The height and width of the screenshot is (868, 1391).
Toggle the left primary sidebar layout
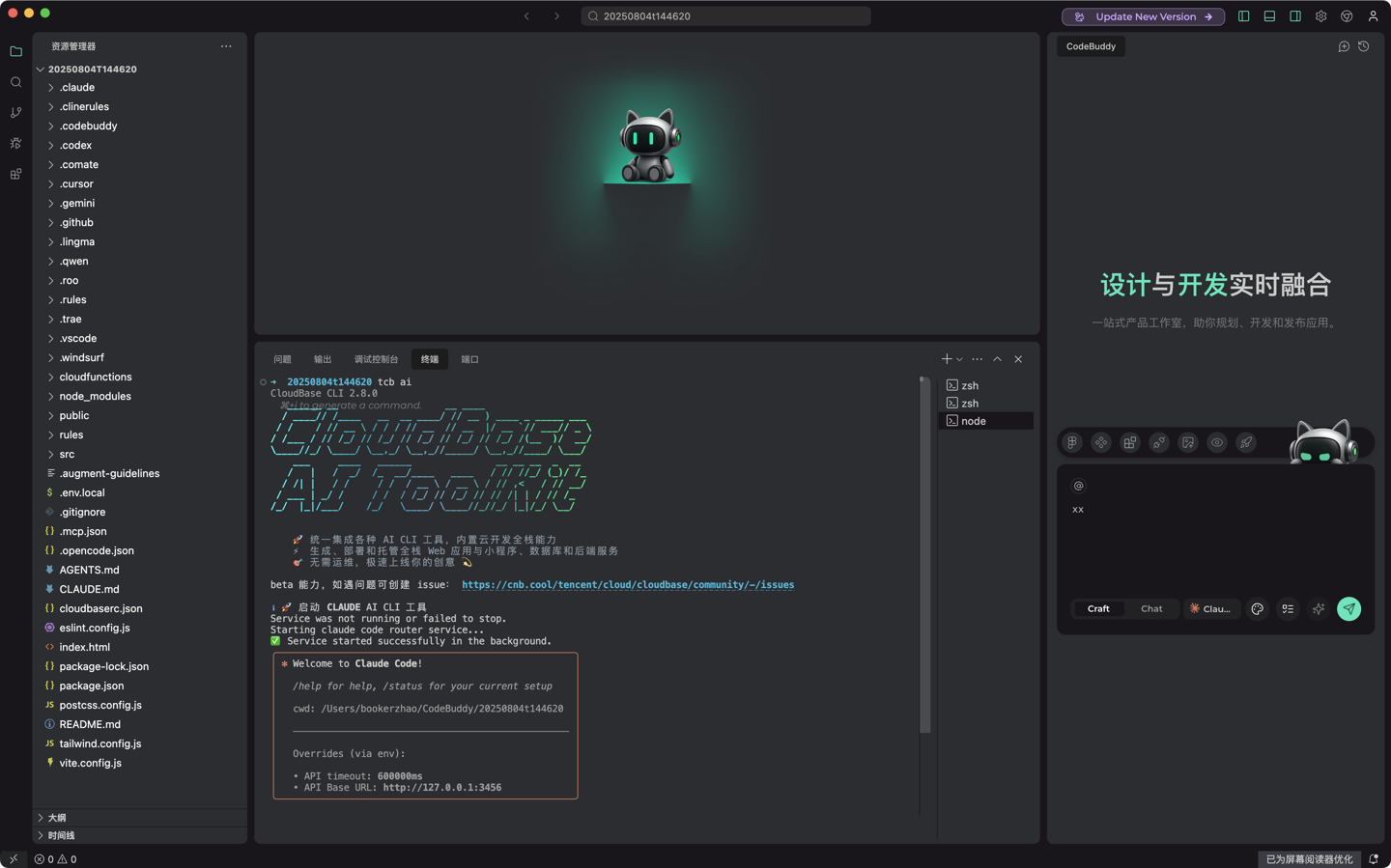[x=1244, y=16]
